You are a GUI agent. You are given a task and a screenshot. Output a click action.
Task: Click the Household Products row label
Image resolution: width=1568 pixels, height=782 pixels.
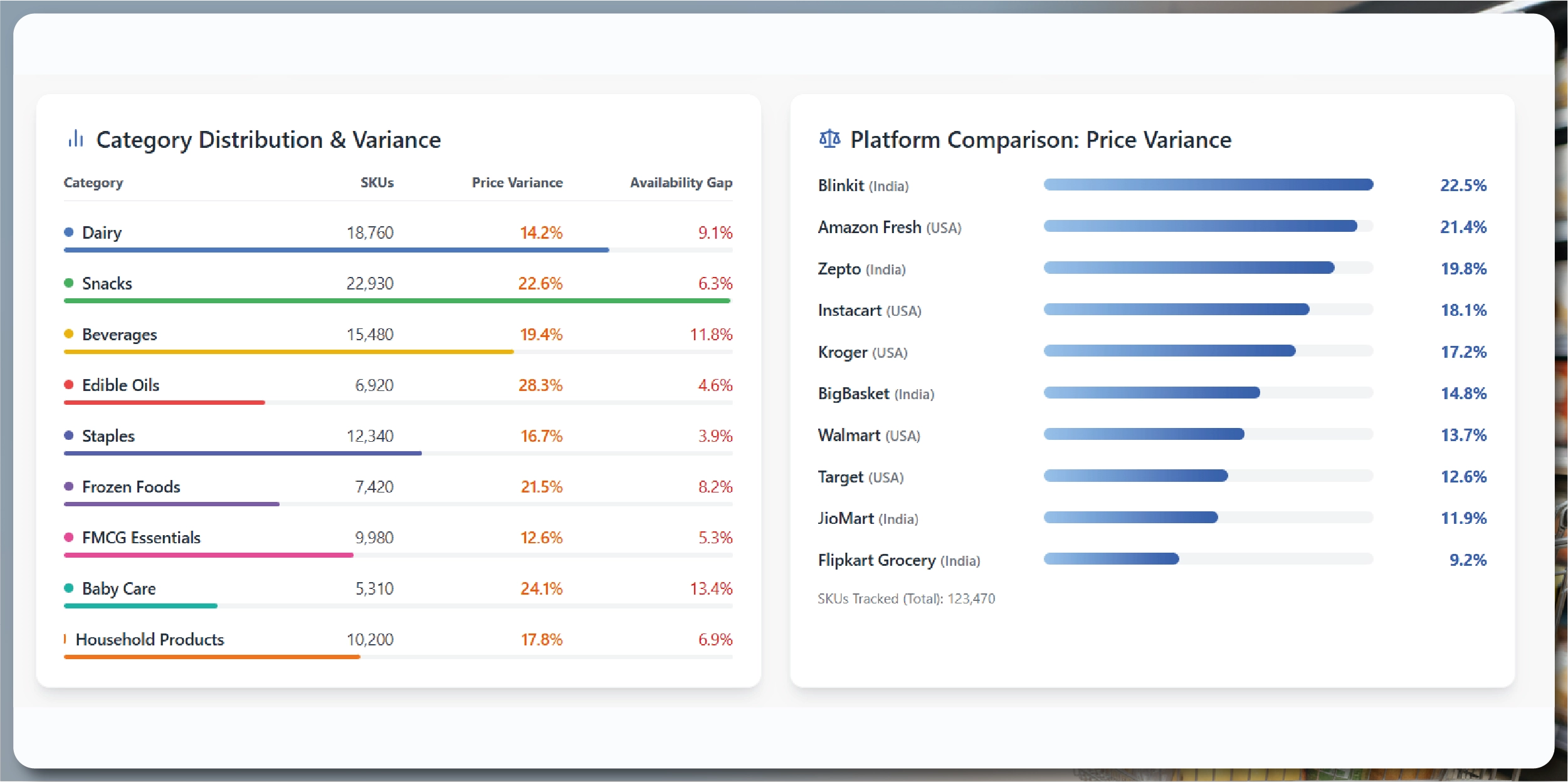point(149,640)
